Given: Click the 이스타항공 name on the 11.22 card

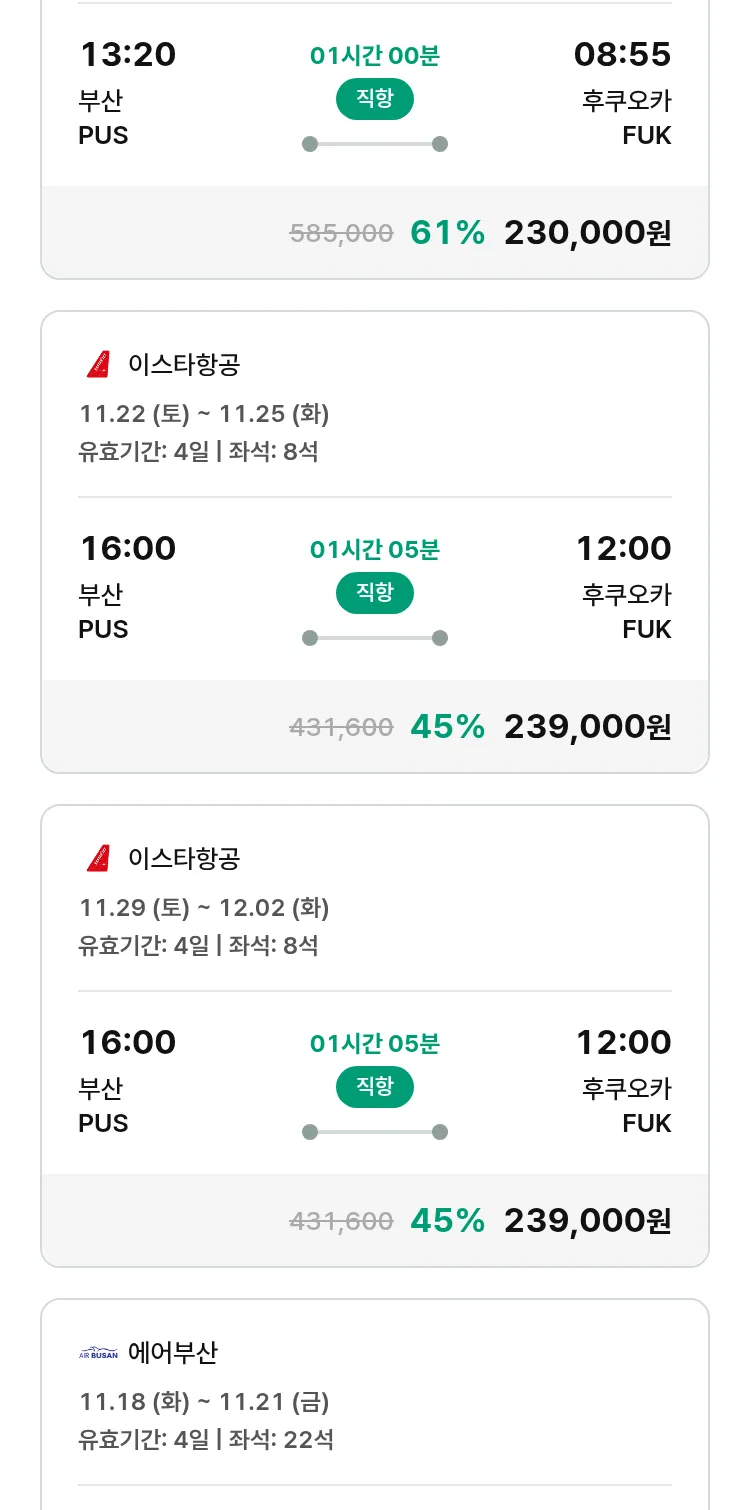Looking at the screenshot, I should click(x=184, y=365).
